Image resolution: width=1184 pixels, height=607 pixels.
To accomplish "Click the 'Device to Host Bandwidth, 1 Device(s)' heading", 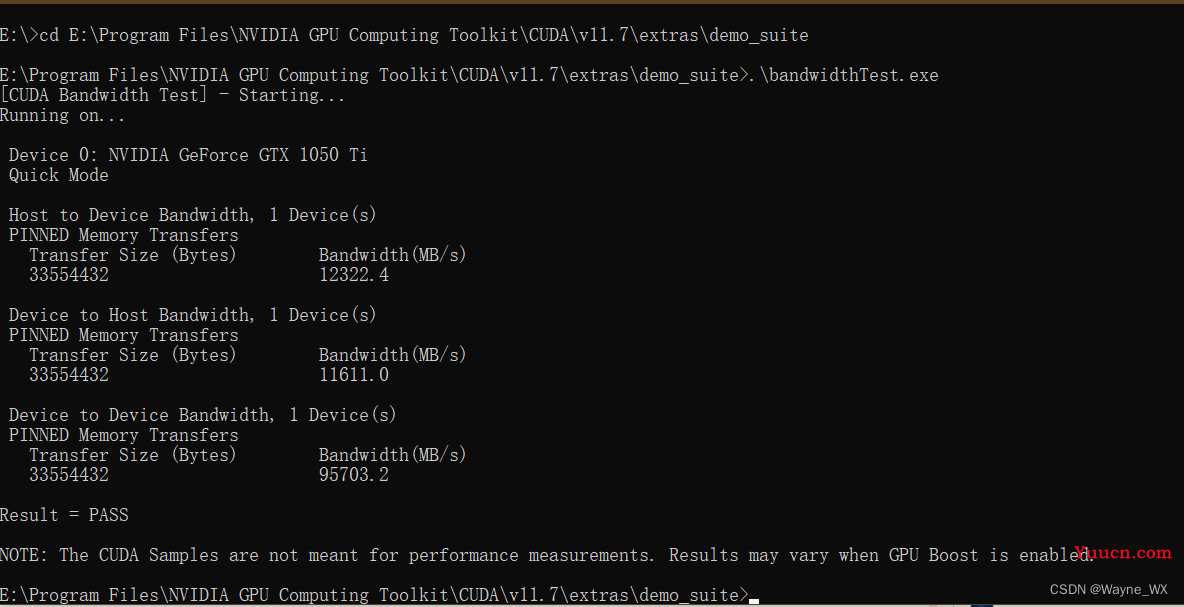I will coord(193,315).
